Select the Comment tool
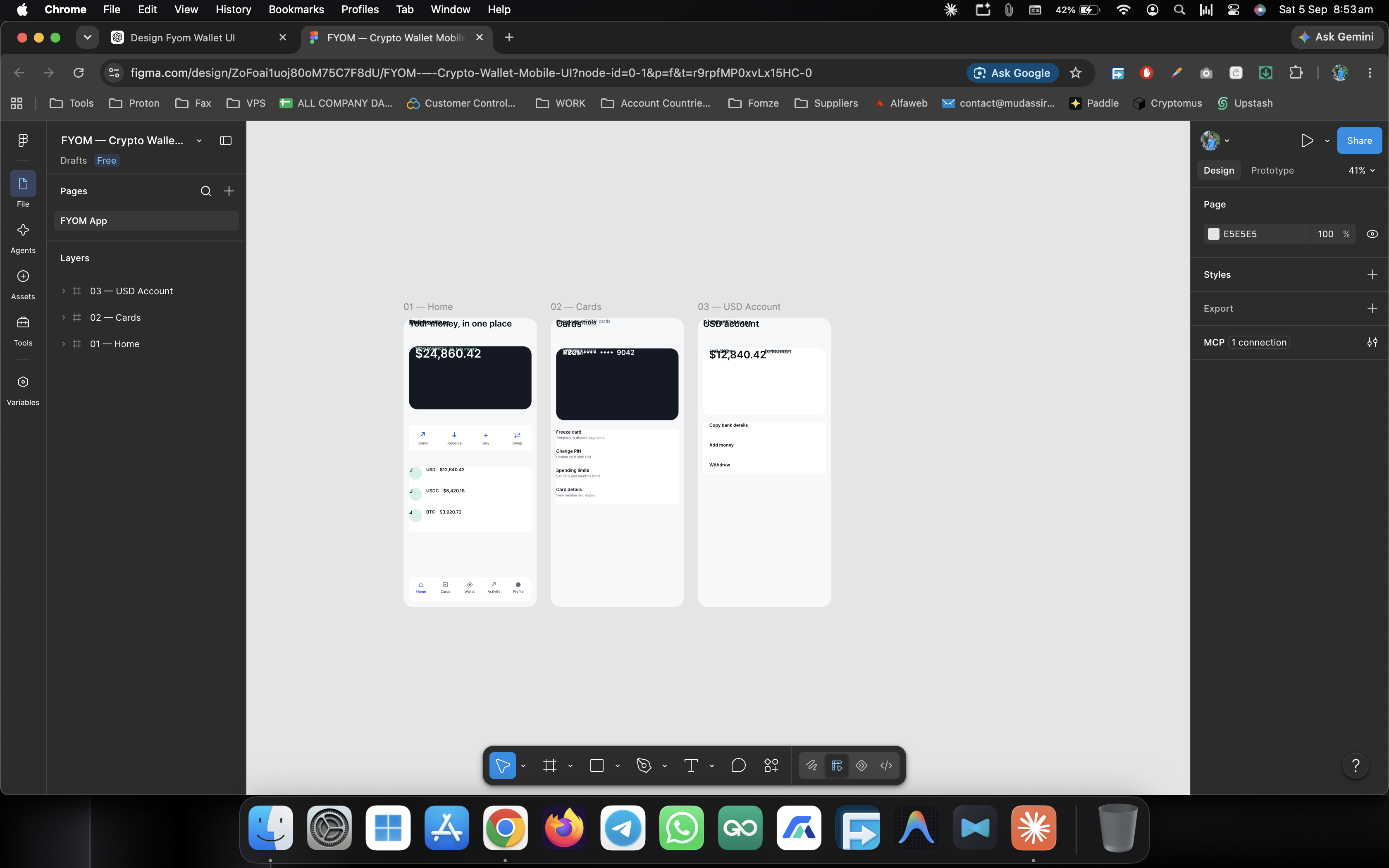 tap(738, 765)
